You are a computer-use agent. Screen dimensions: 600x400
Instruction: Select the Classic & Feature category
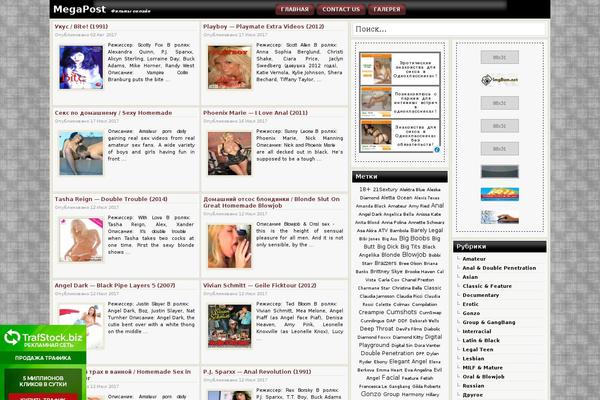[487, 286]
